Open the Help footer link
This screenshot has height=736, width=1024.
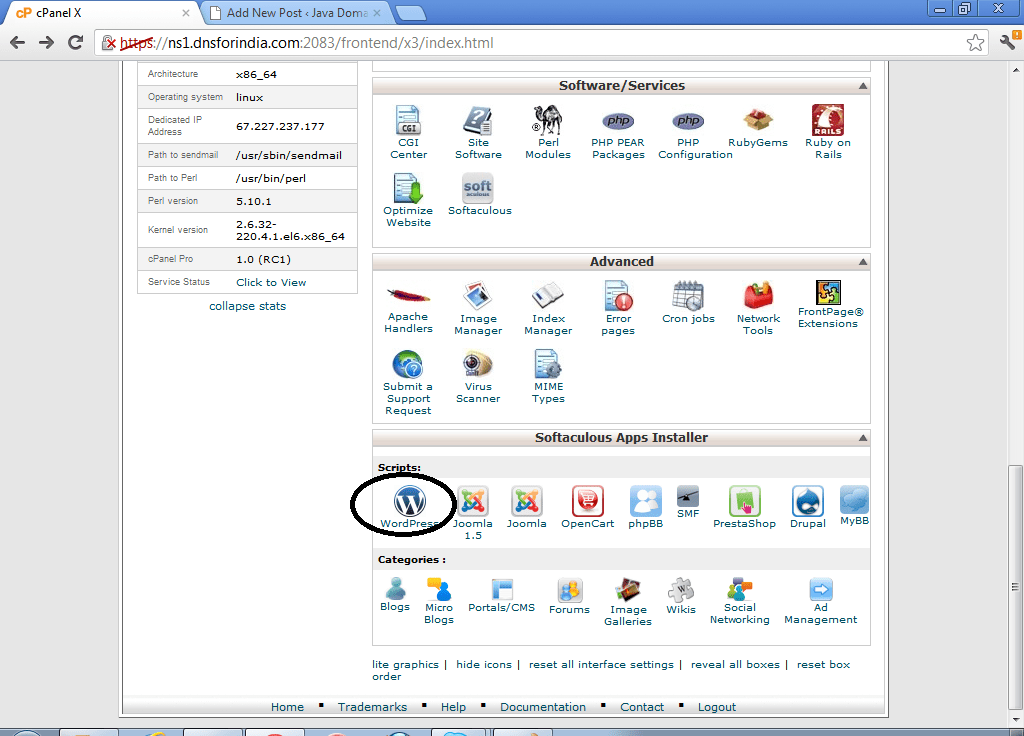[x=453, y=707]
